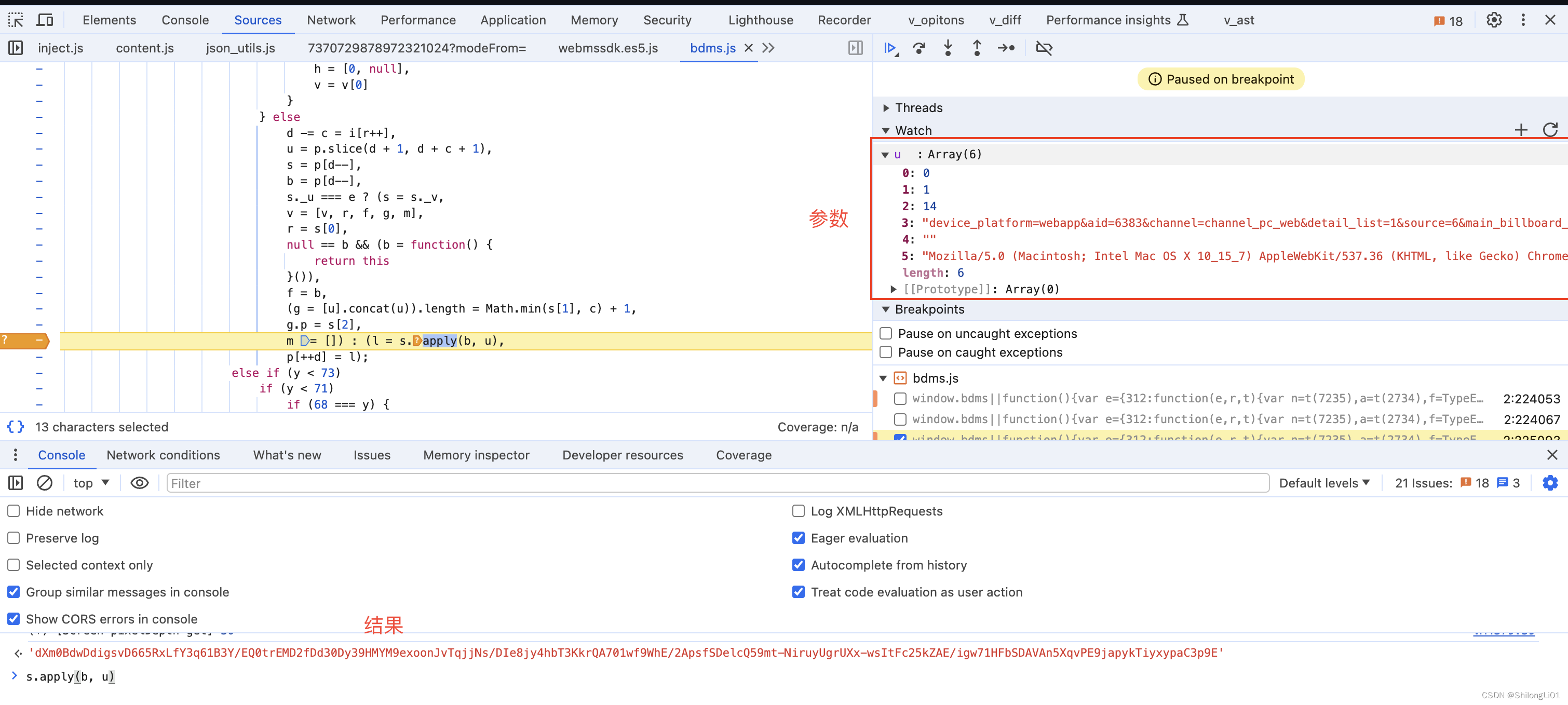1568x705 pixels.
Task: Switch to the Network tab
Action: (331, 20)
